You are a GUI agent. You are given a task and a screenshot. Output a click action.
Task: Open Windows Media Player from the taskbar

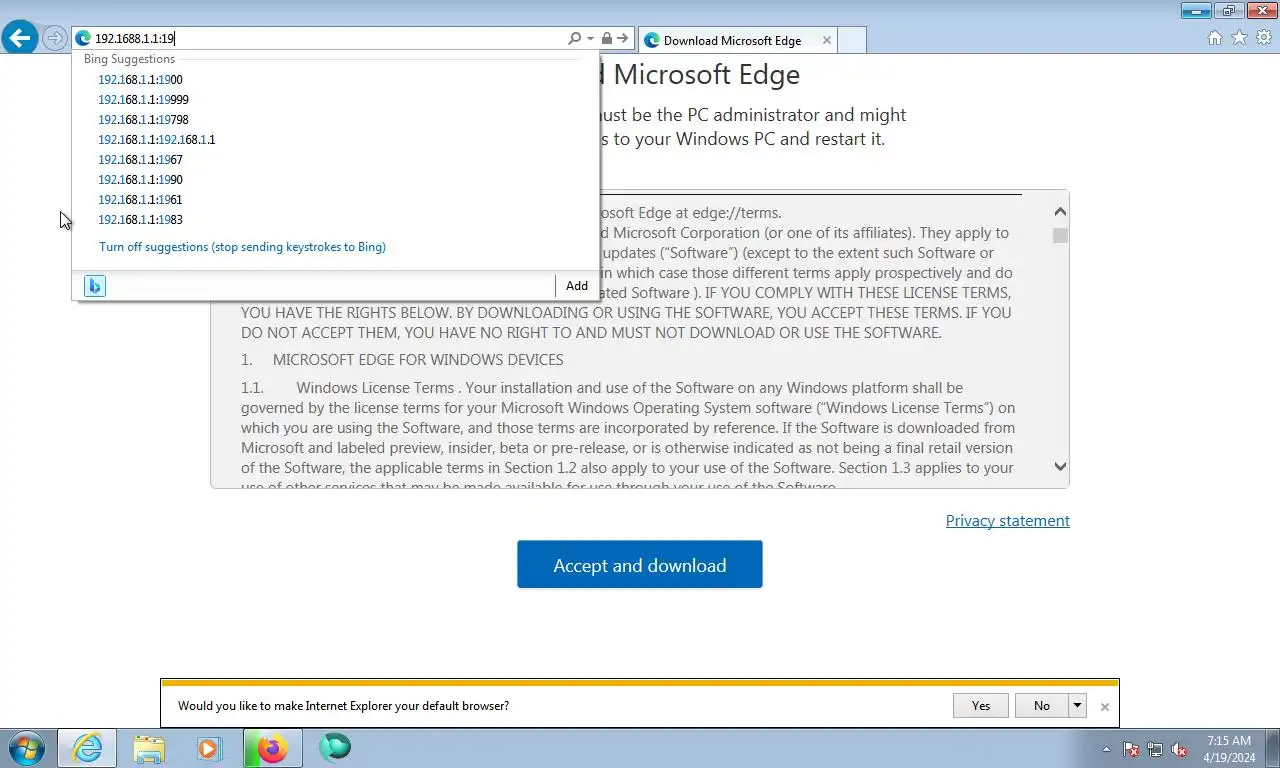pyautogui.click(x=209, y=748)
